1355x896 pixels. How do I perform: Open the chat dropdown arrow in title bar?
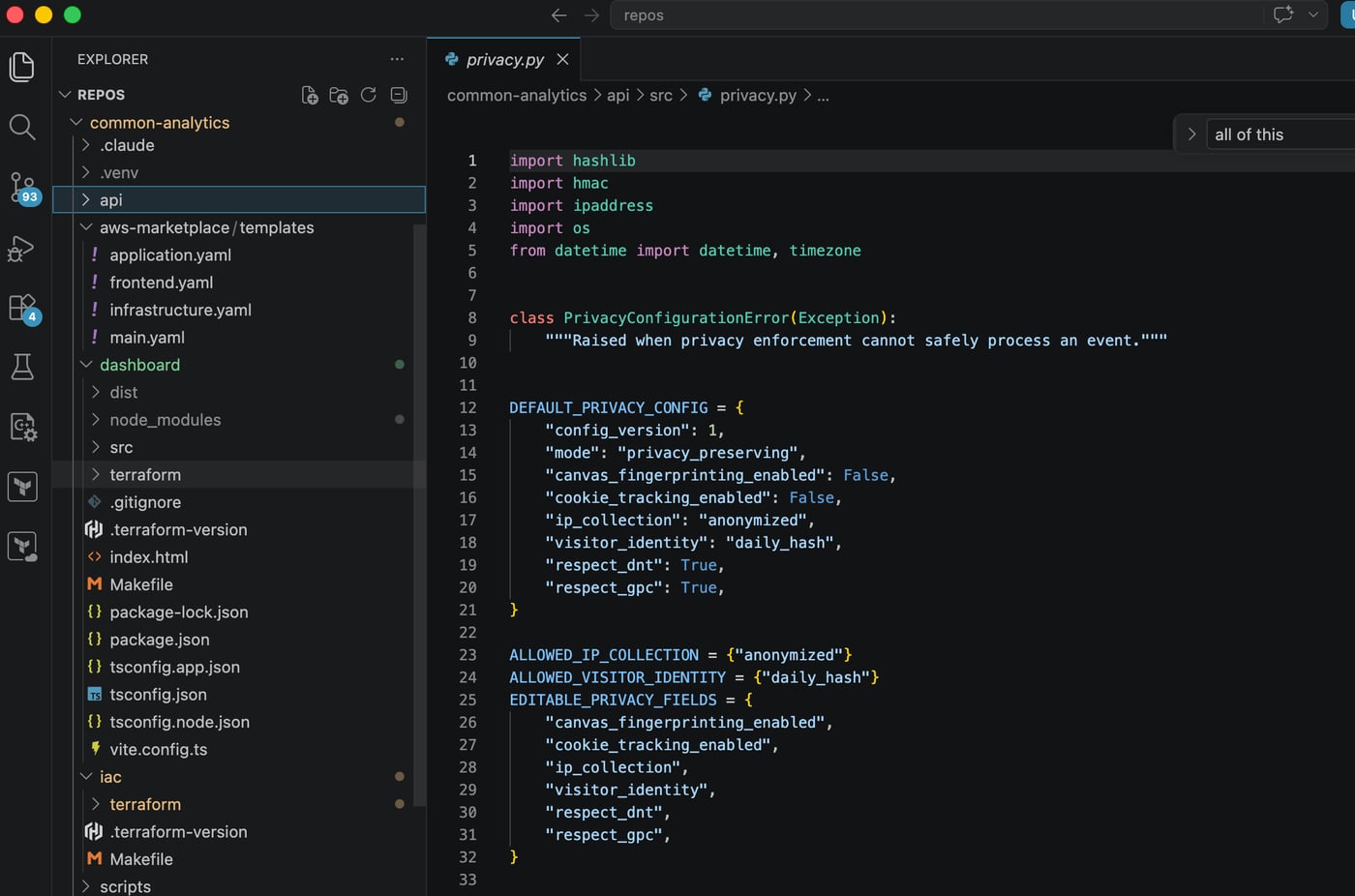tap(1313, 15)
